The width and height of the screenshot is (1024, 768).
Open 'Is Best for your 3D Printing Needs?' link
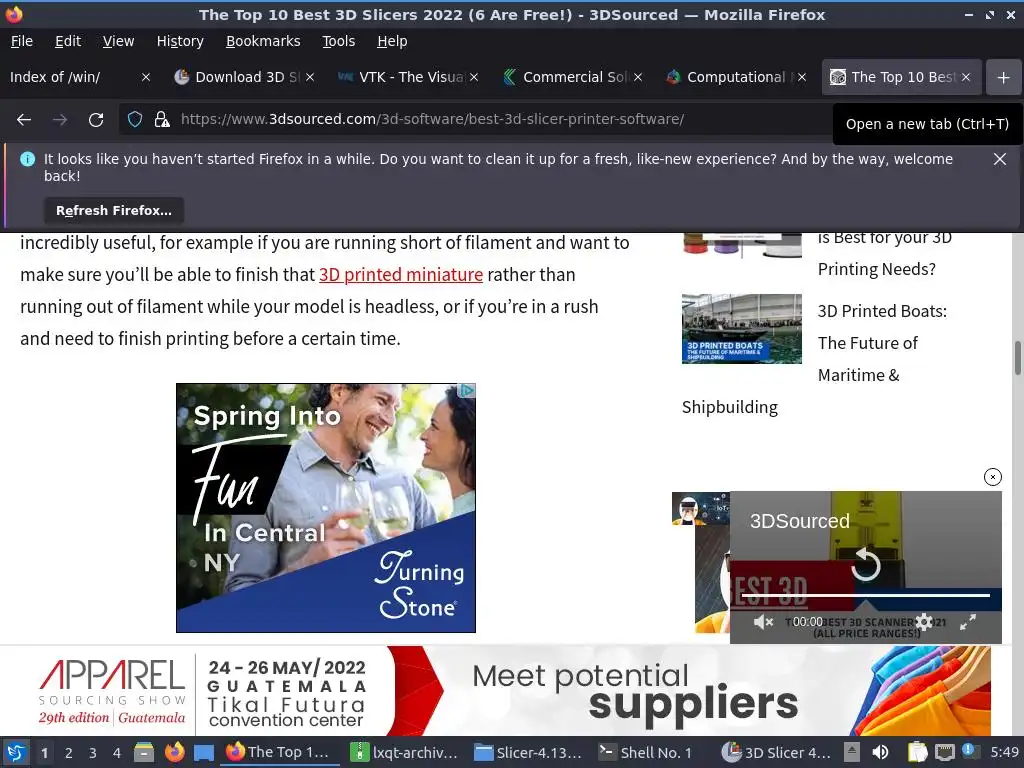[884, 253]
